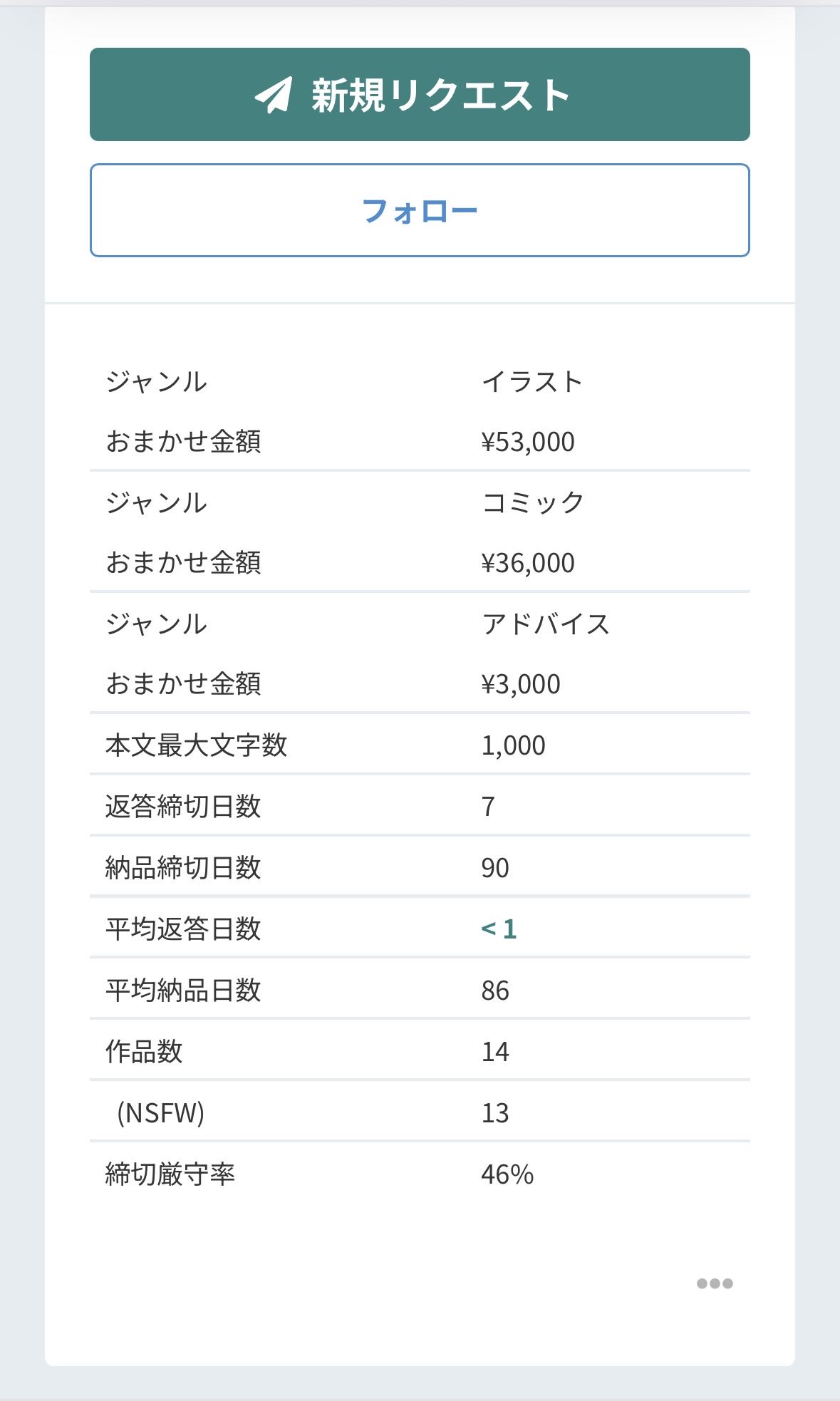Click the 本文最大文字数 label
Screen dimensions: 840x1401
pos(196,745)
